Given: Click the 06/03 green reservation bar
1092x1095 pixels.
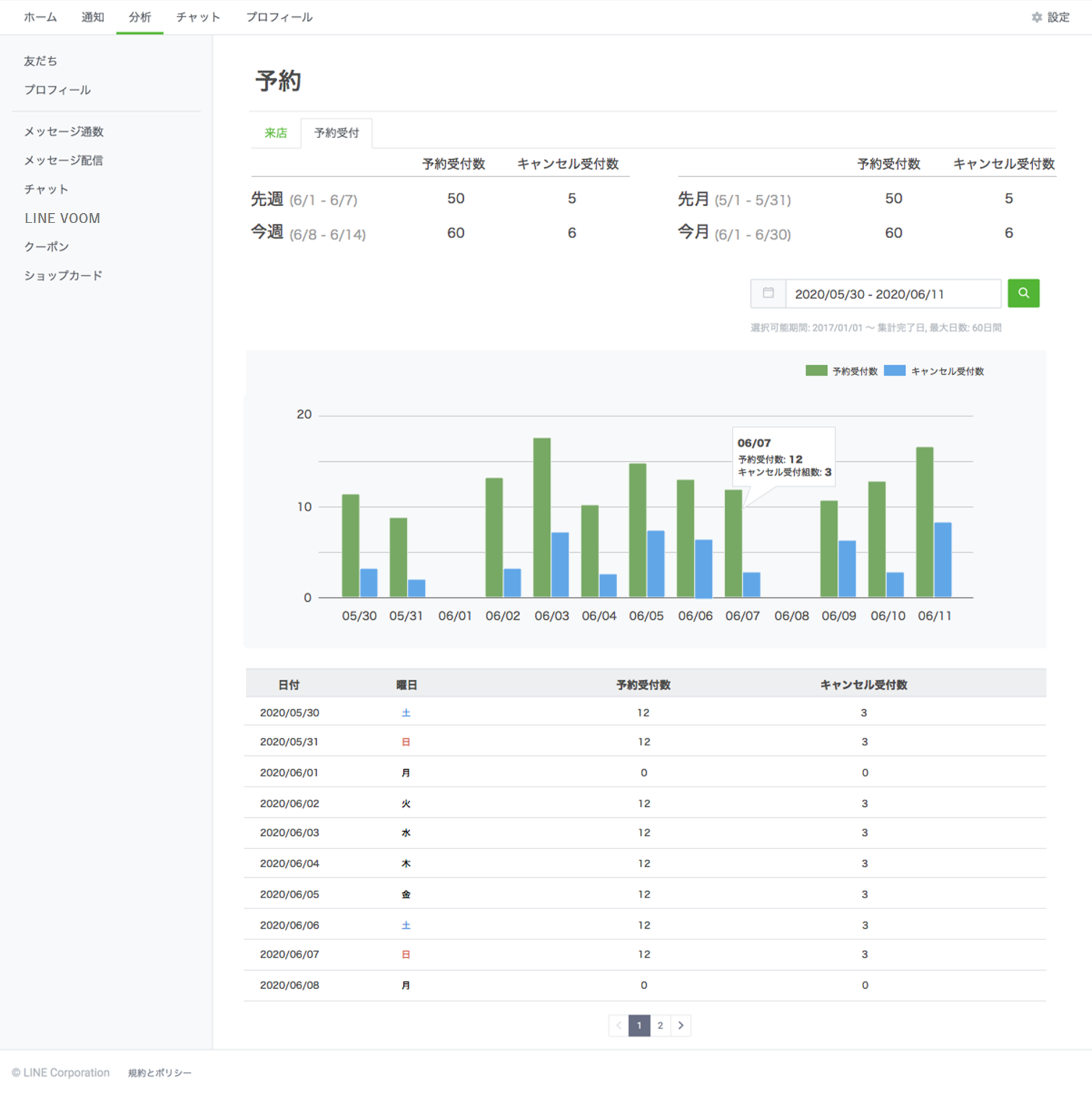Looking at the screenshot, I should (x=542, y=517).
